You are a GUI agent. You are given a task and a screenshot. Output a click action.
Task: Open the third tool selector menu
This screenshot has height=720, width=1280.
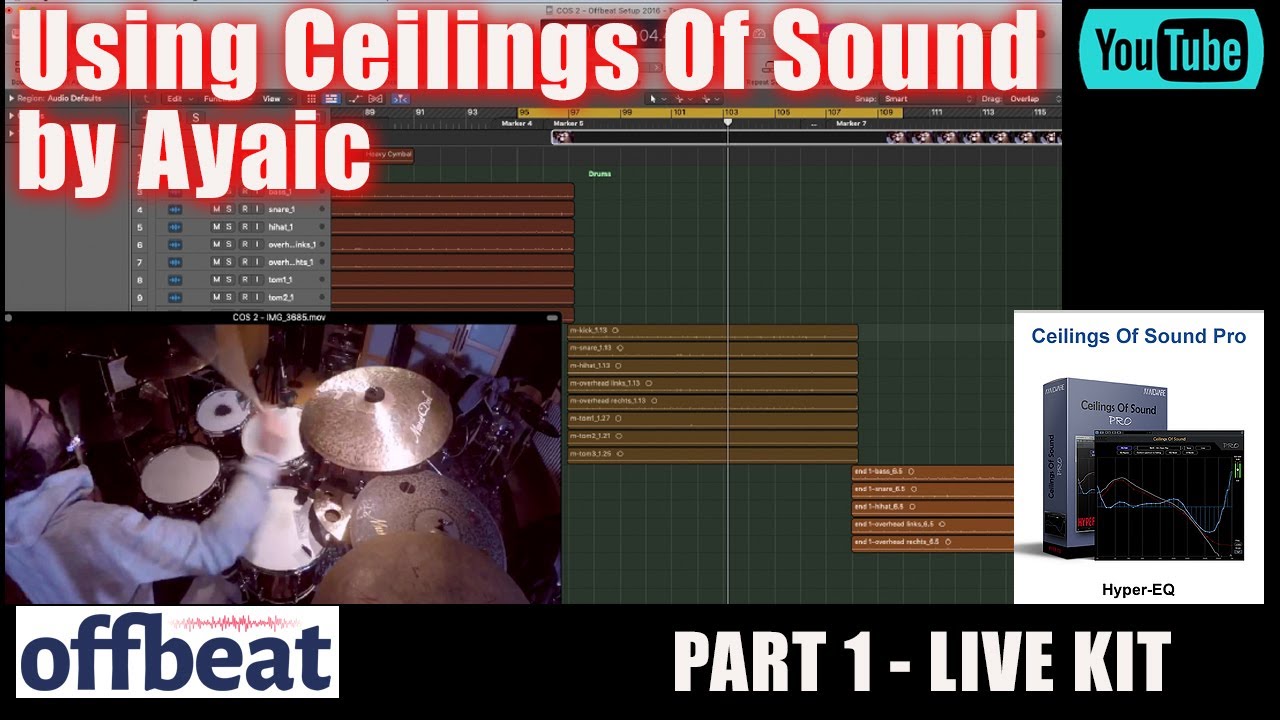point(711,99)
